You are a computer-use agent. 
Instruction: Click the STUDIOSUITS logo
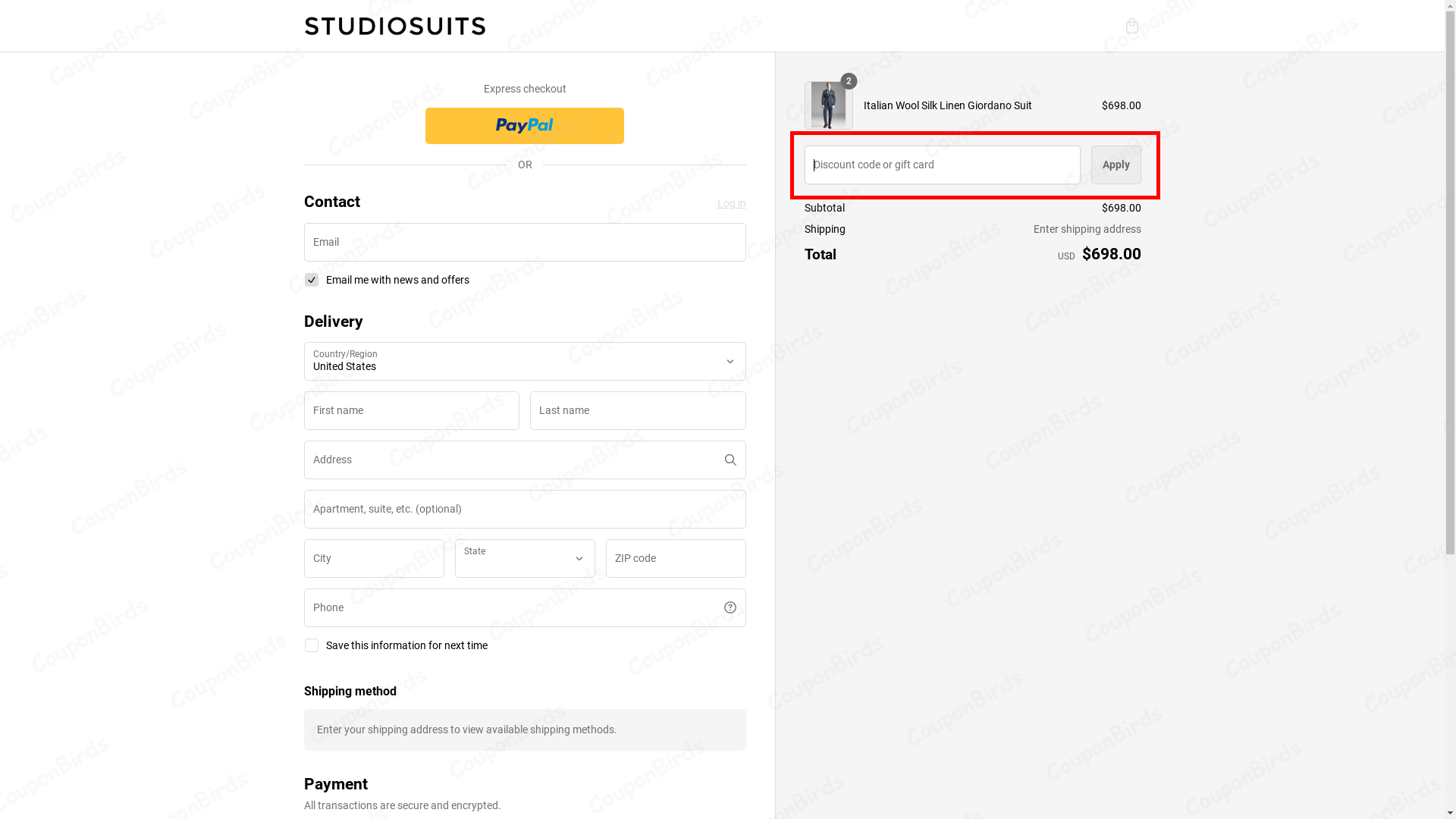394,25
